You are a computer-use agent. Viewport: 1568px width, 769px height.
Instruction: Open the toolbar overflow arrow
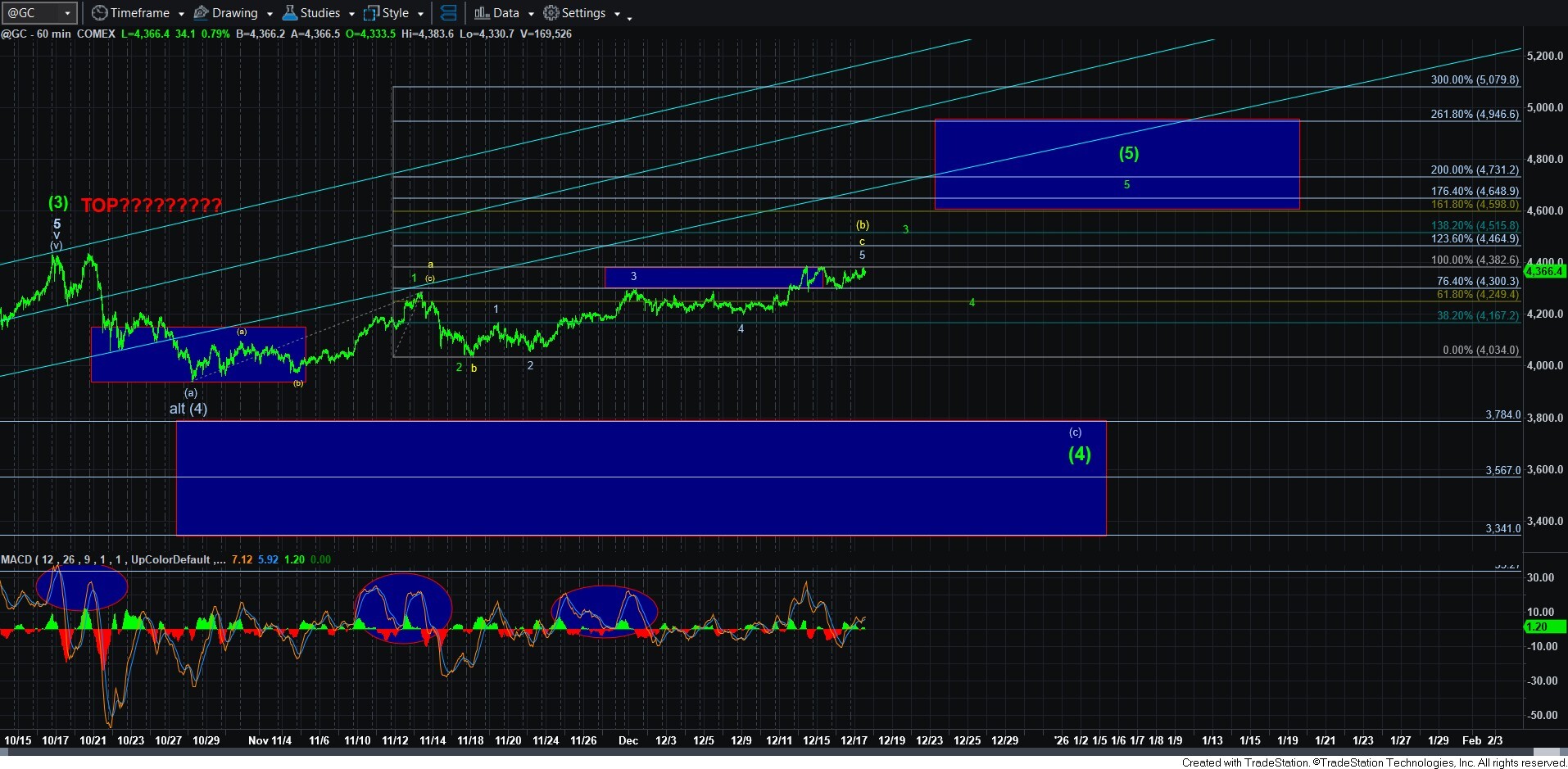pos(629,17)
